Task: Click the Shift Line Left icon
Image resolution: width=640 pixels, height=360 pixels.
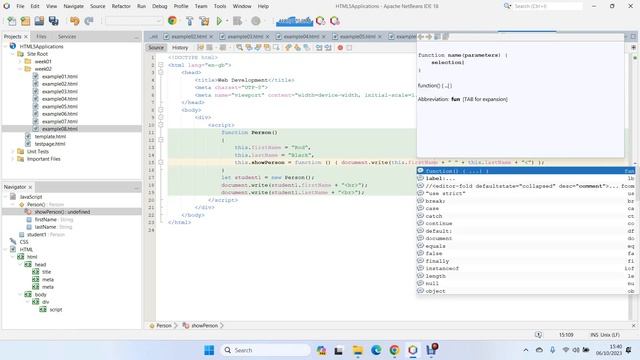Action: click(319, 48)
